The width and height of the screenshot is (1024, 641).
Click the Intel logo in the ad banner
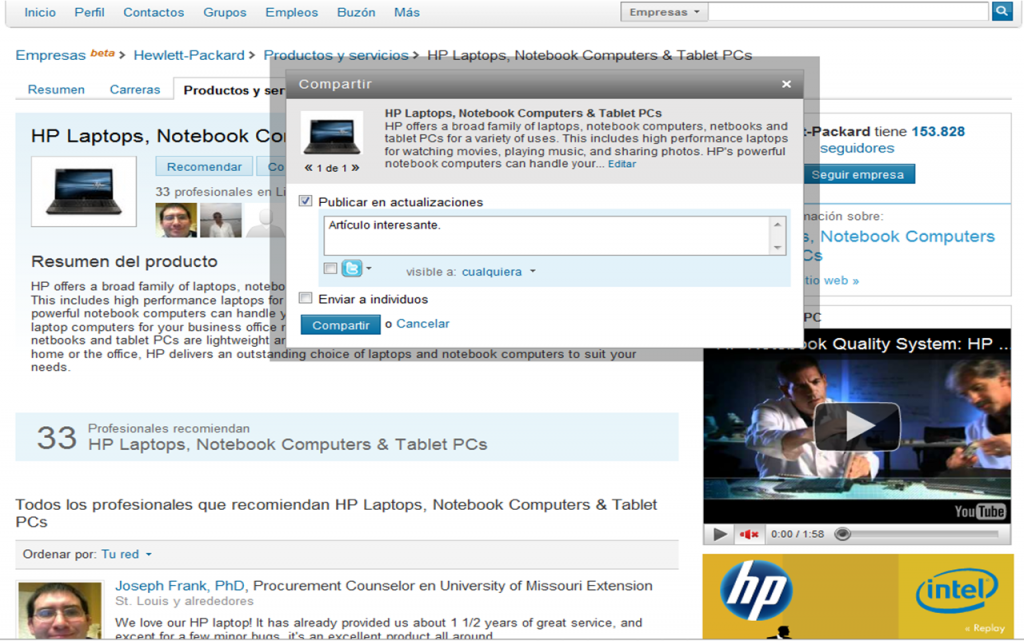coord(957,590)
